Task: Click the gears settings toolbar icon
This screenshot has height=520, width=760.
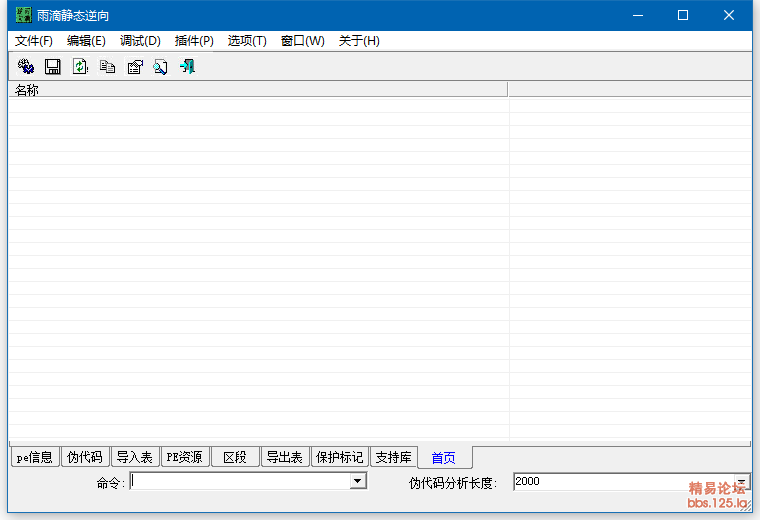Action: click(26, 66)
